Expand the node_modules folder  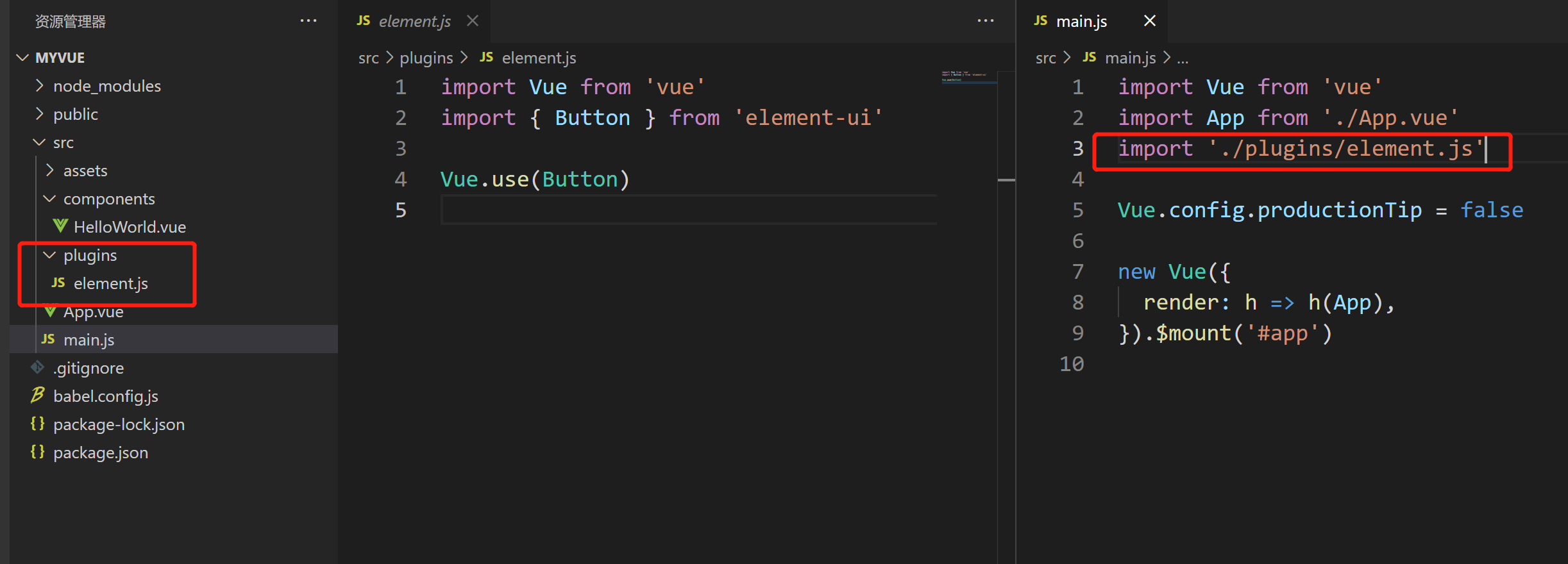[40, 86]
